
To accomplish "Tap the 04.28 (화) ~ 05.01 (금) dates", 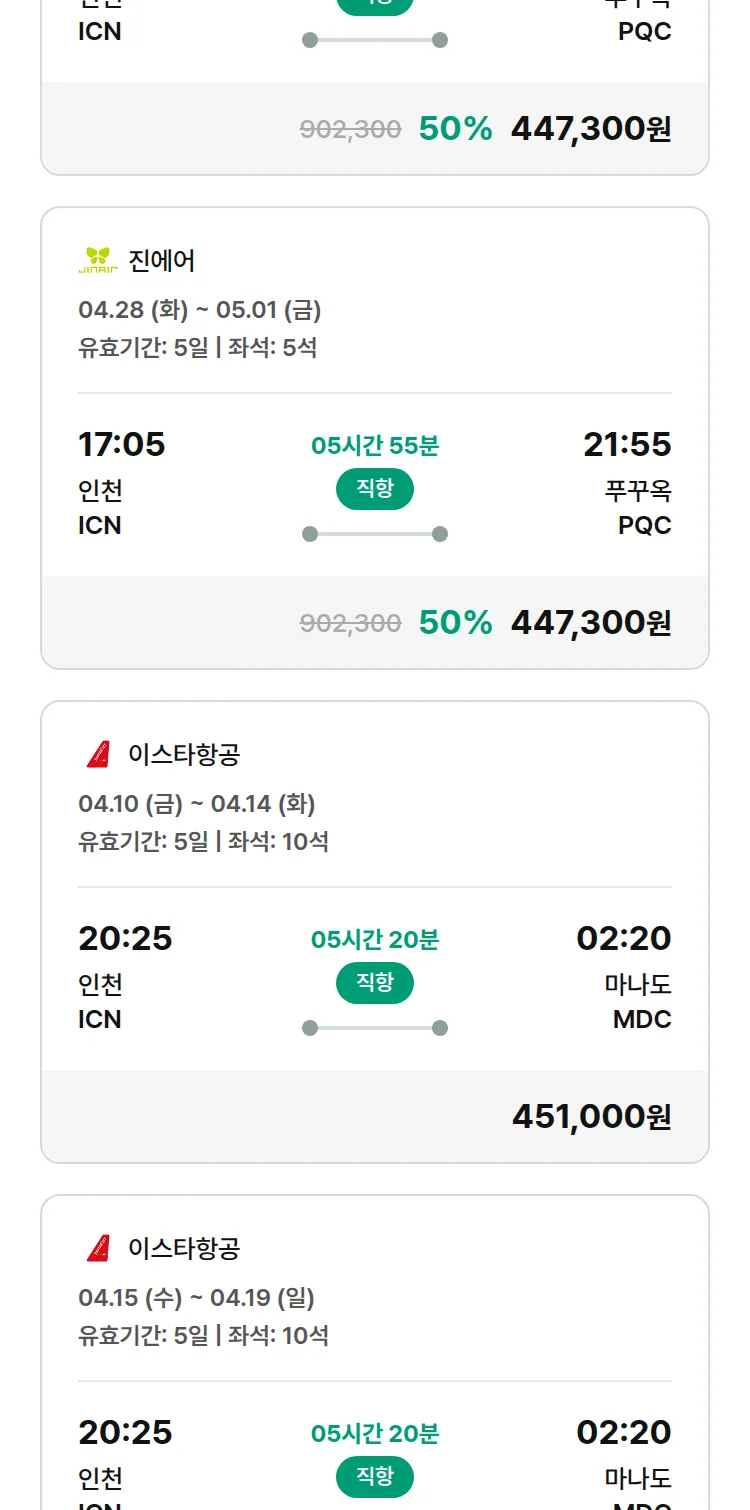I will pos(200,310).
